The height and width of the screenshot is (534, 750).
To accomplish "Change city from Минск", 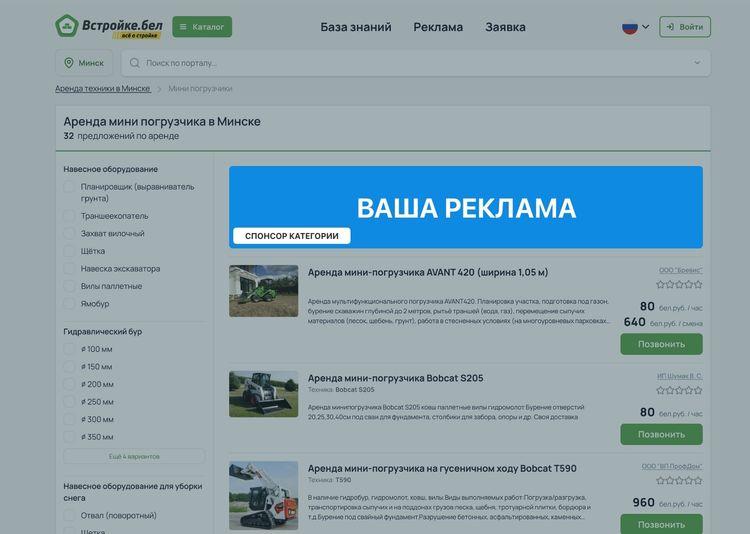I will 84,63.
